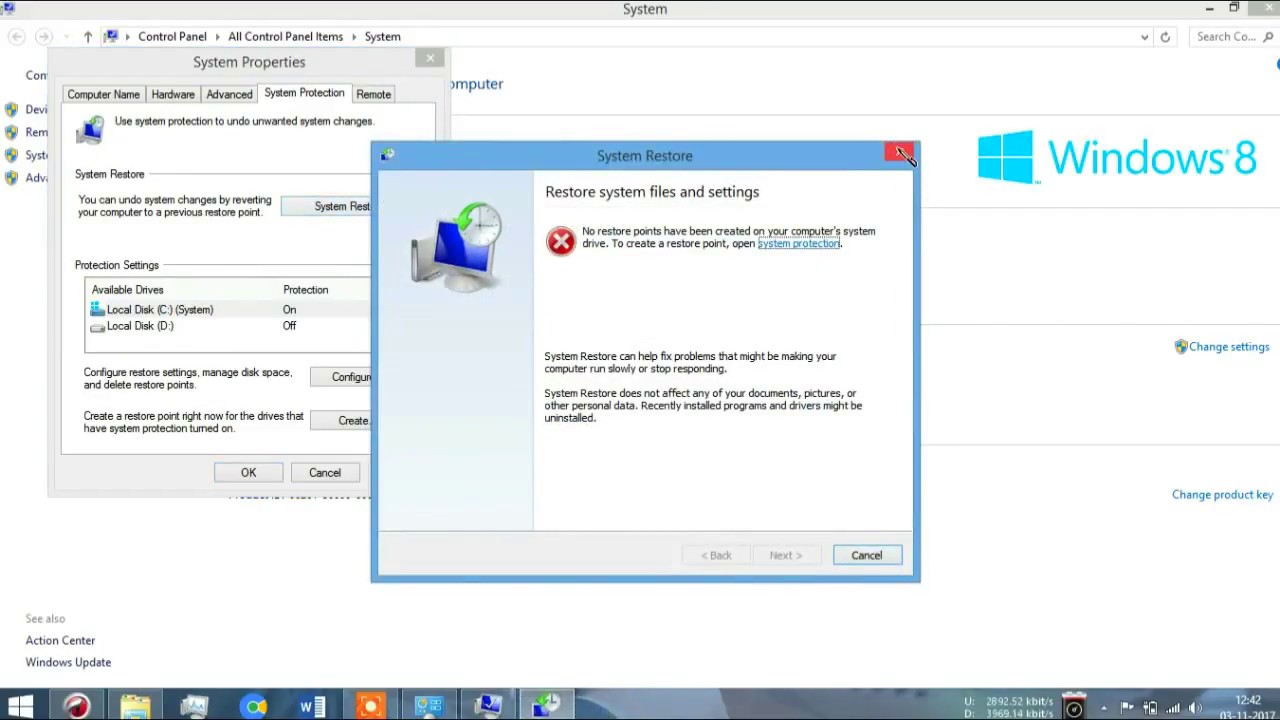The image size is (1280, 720).
Task: Click the red error icon
Action: click(x=561, y=240)
